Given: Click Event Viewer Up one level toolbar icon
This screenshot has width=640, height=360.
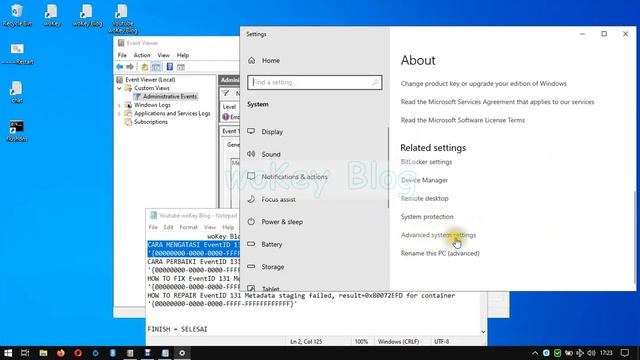Looking at the screenshot, I should pos(144,67).
